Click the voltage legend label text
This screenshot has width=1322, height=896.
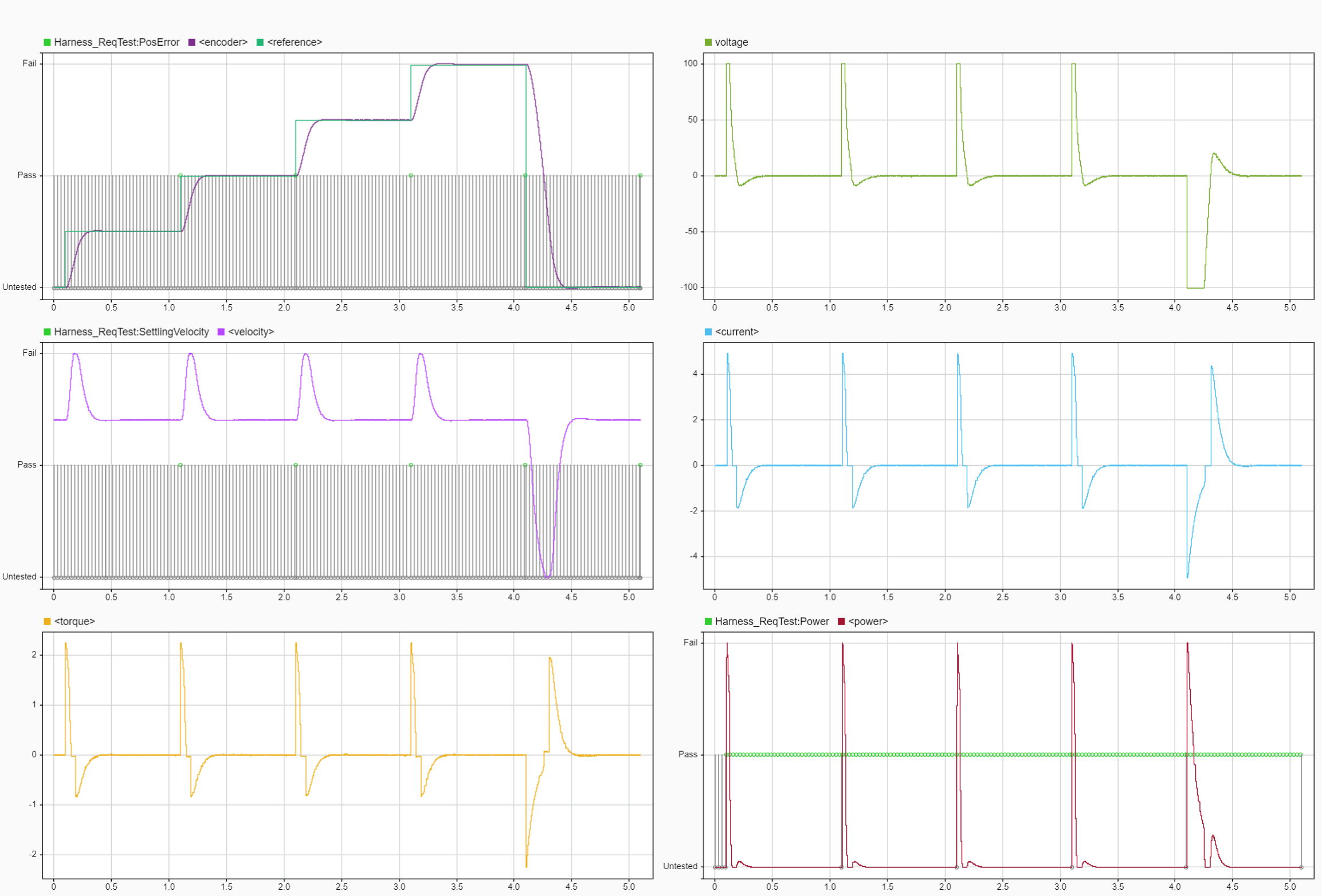[731, 42]
